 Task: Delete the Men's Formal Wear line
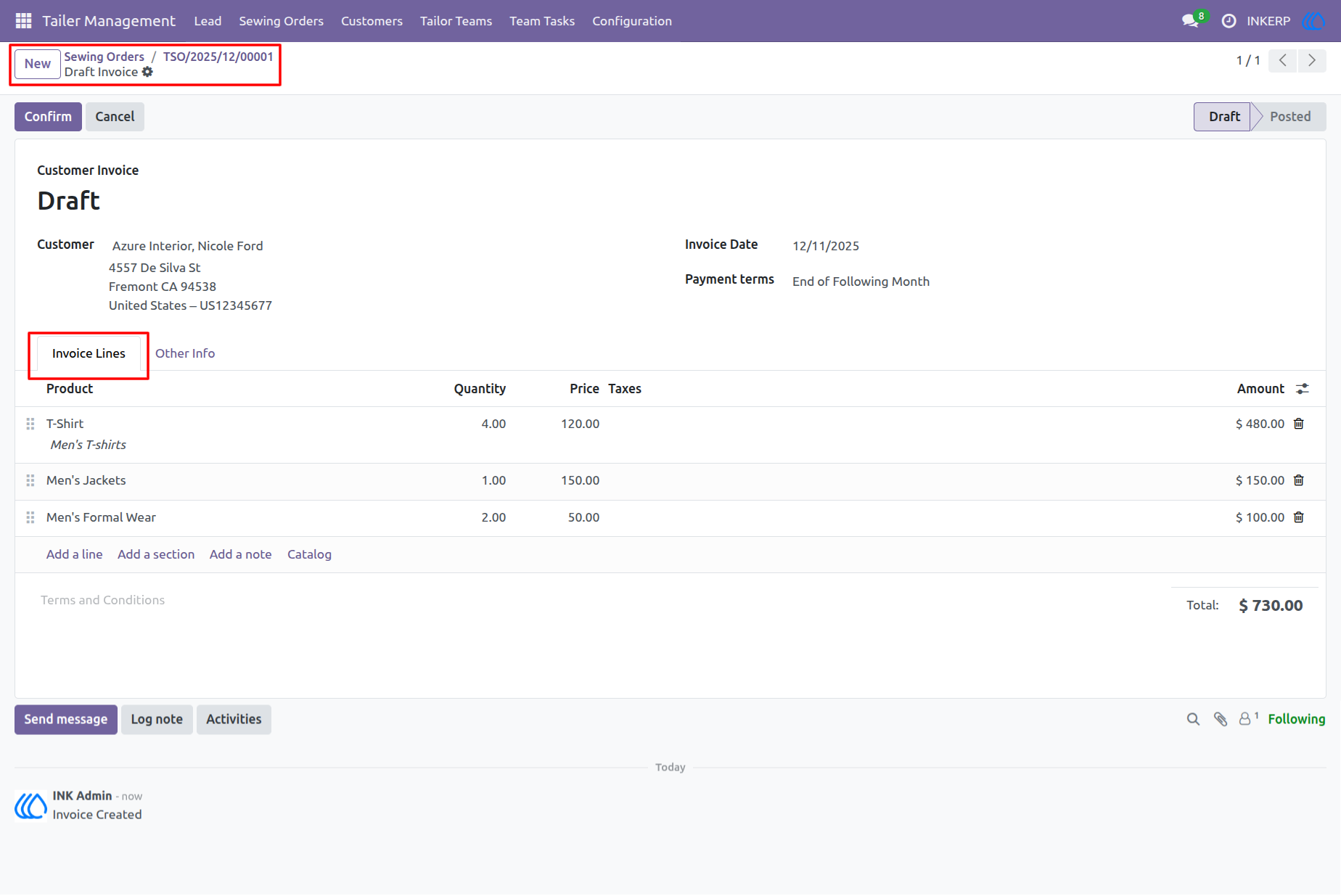click(1299, 517)
